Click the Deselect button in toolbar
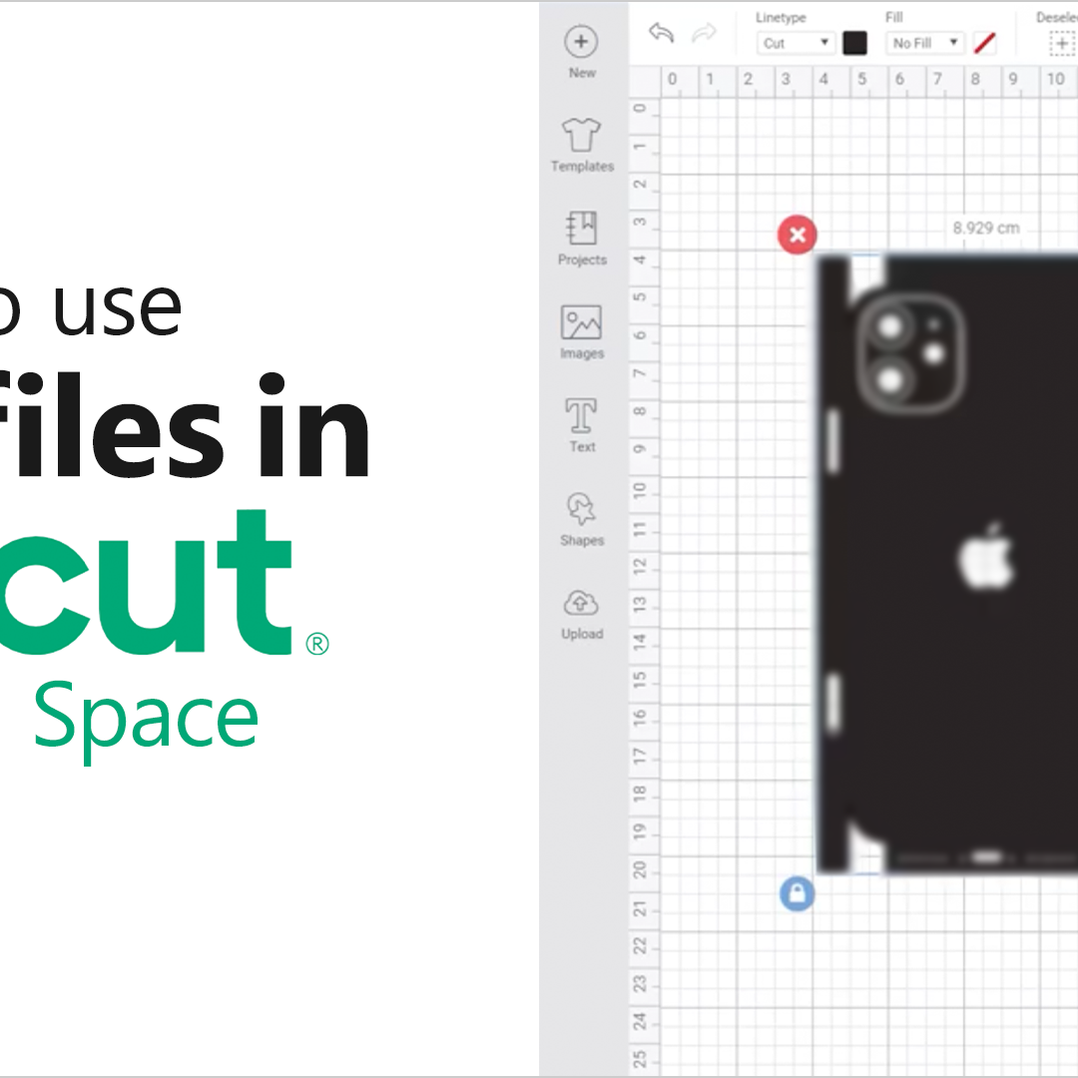Screen dimensions: 1078x1078 pyautogui.click(x=1061, y=43)
